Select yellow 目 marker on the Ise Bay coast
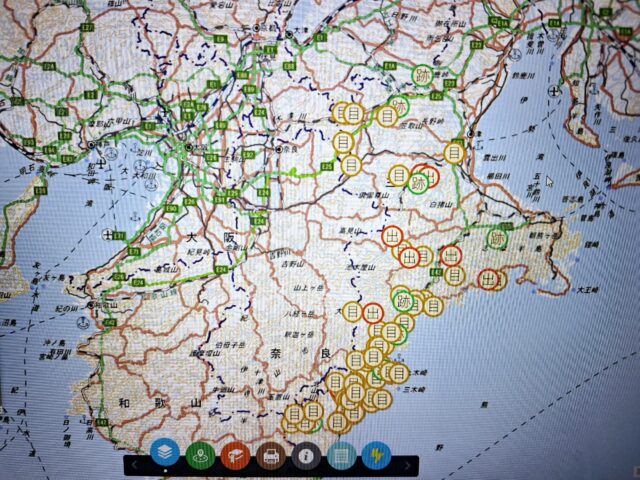640x480 pixels. point(454,152)
